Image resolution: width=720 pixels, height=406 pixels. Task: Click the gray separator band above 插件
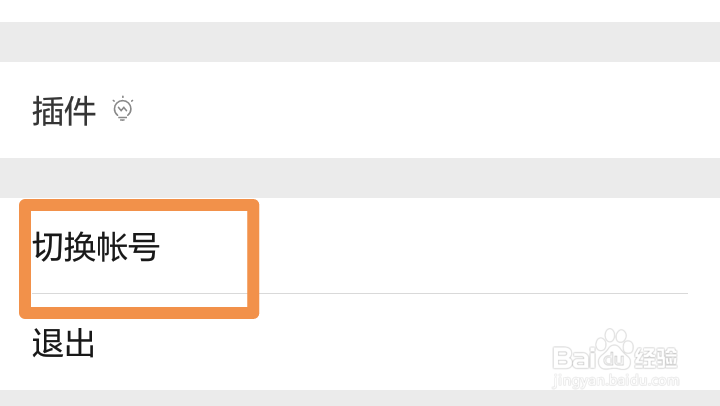point(360,42)
